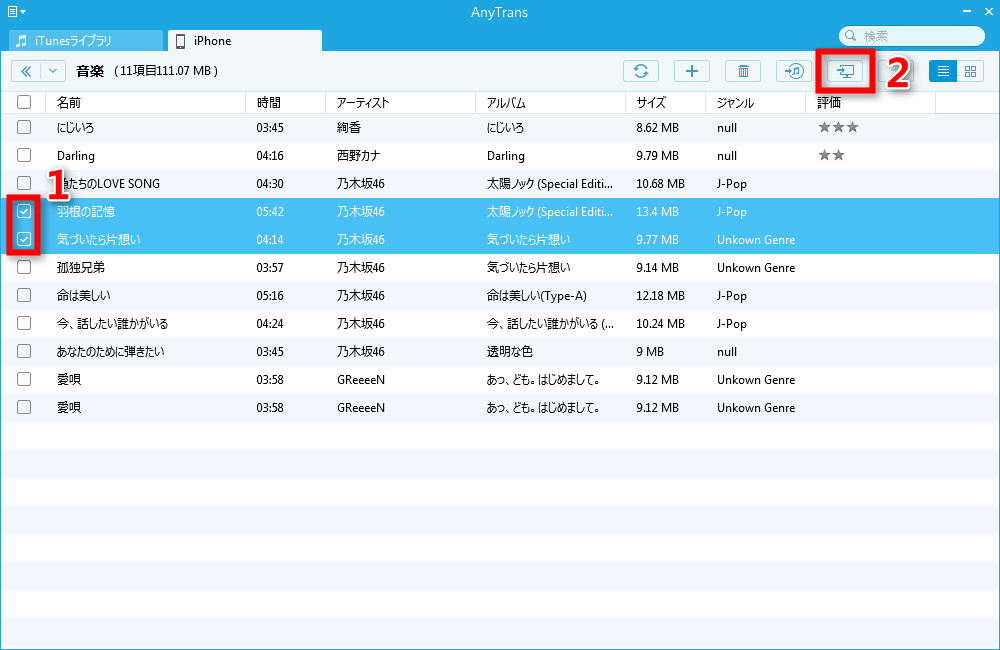The height and width of the screenshot is (650, 1000).
Task: Open the AnyTrans menu icon in title bar
Action: pos(16,11)
